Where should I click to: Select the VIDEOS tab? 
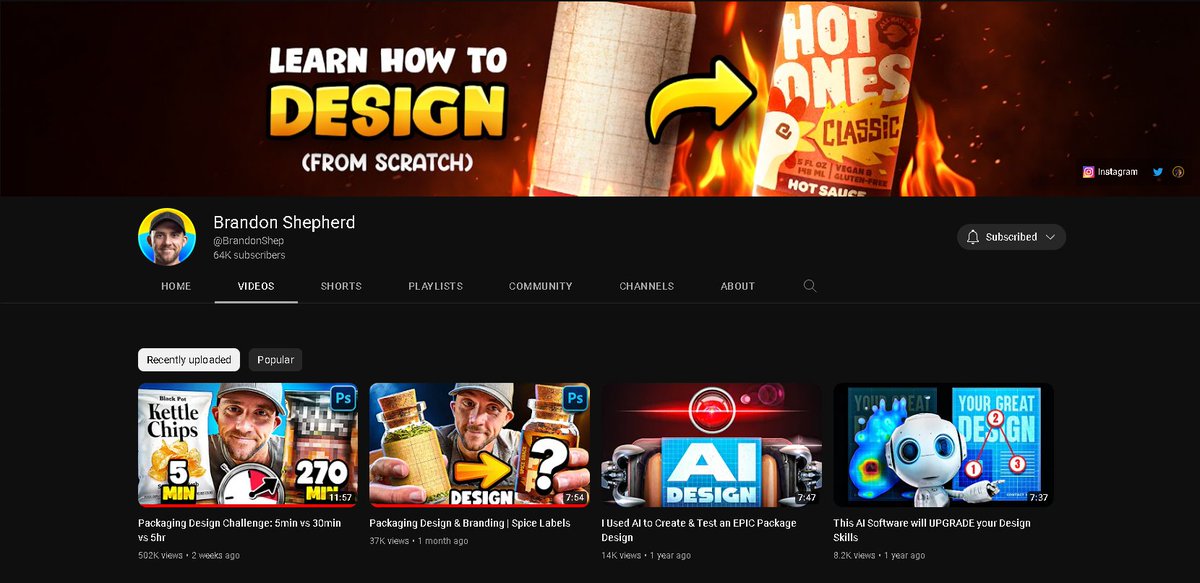pos(256,286)
